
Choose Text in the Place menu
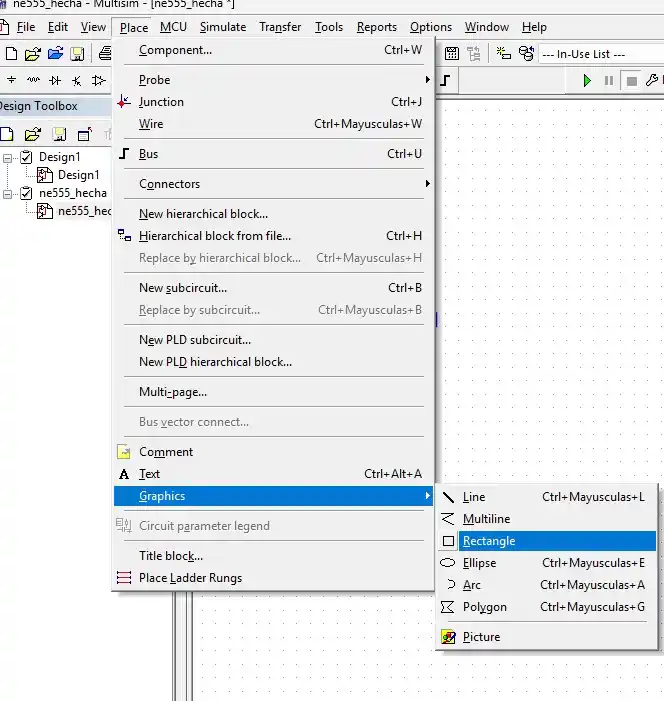tap(273, 474)
